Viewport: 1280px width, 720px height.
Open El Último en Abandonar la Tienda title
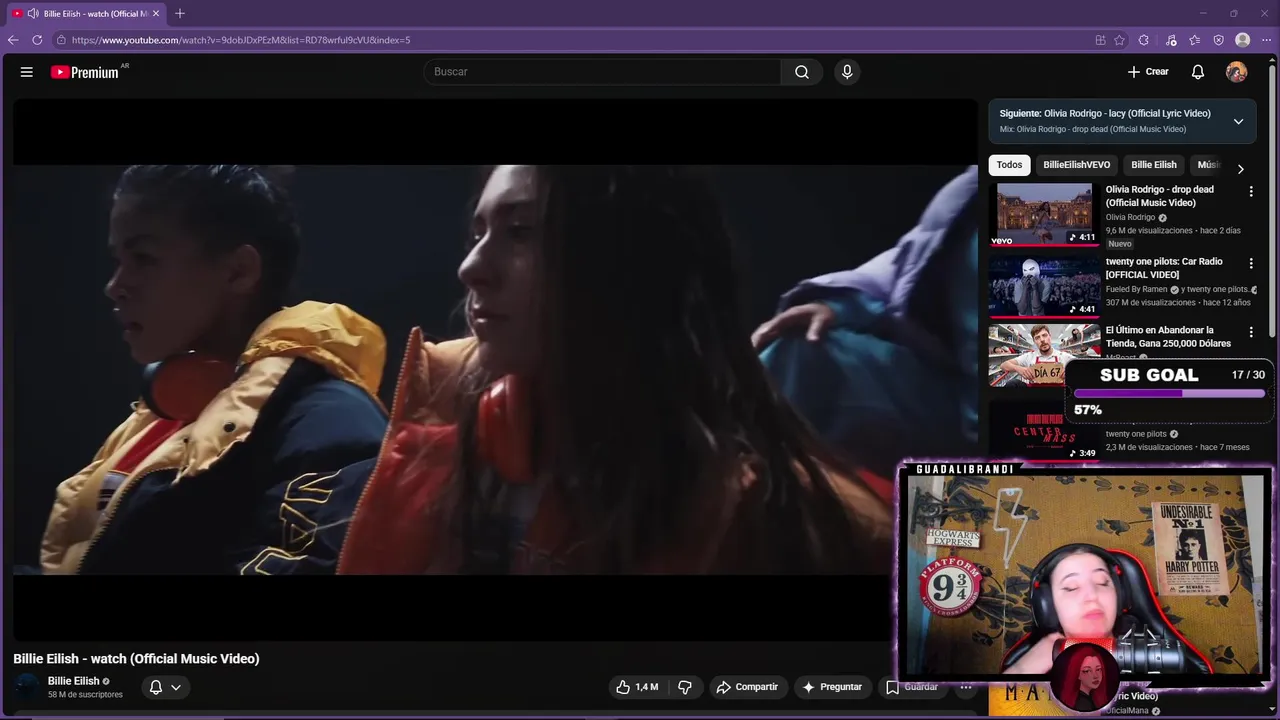1168,337
